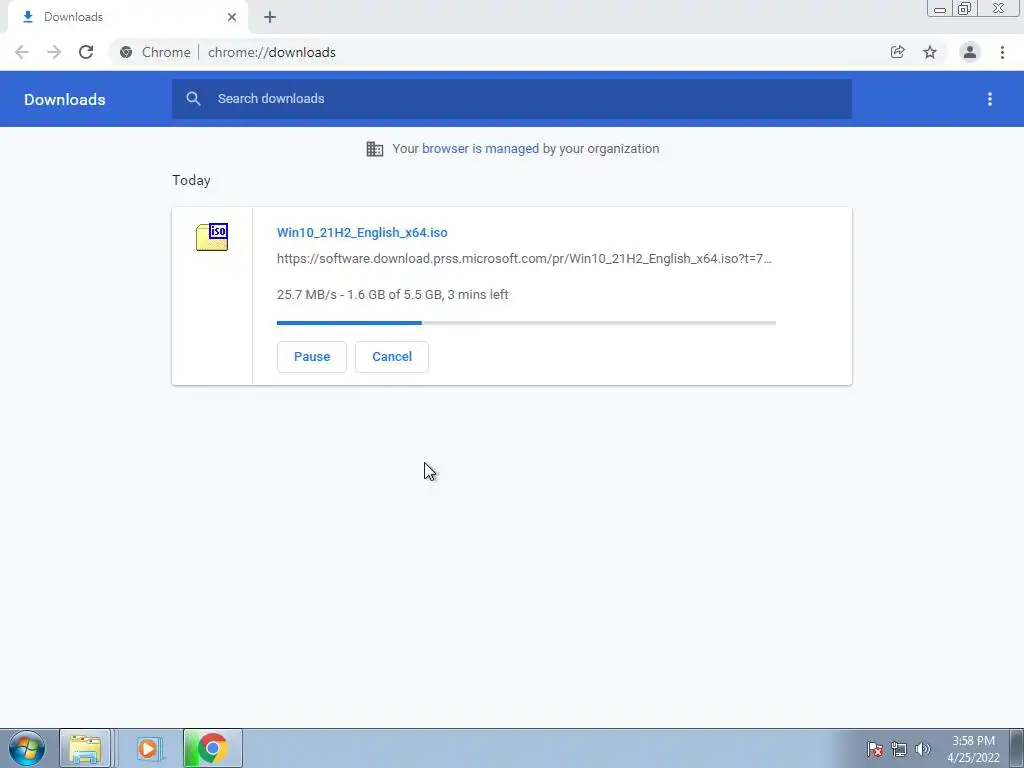Click the share this page icon
This screenshot has height=768, width=1024.
[897, 52]
